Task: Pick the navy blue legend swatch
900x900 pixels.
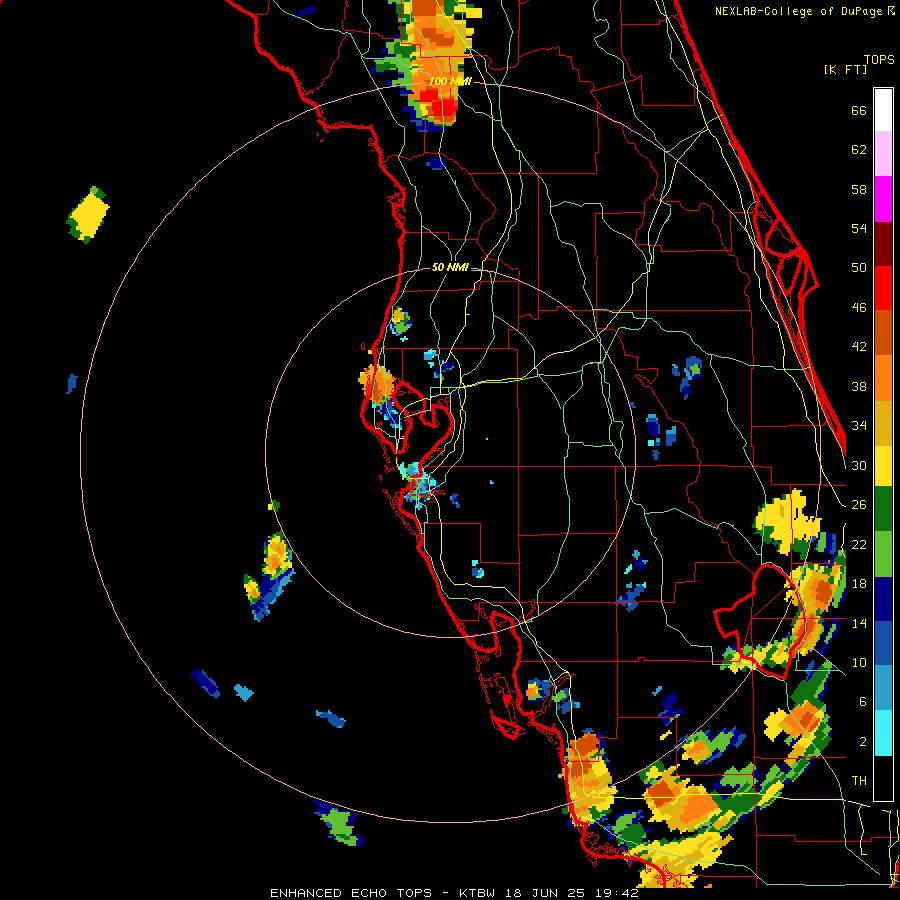Action: click(883, 599)
